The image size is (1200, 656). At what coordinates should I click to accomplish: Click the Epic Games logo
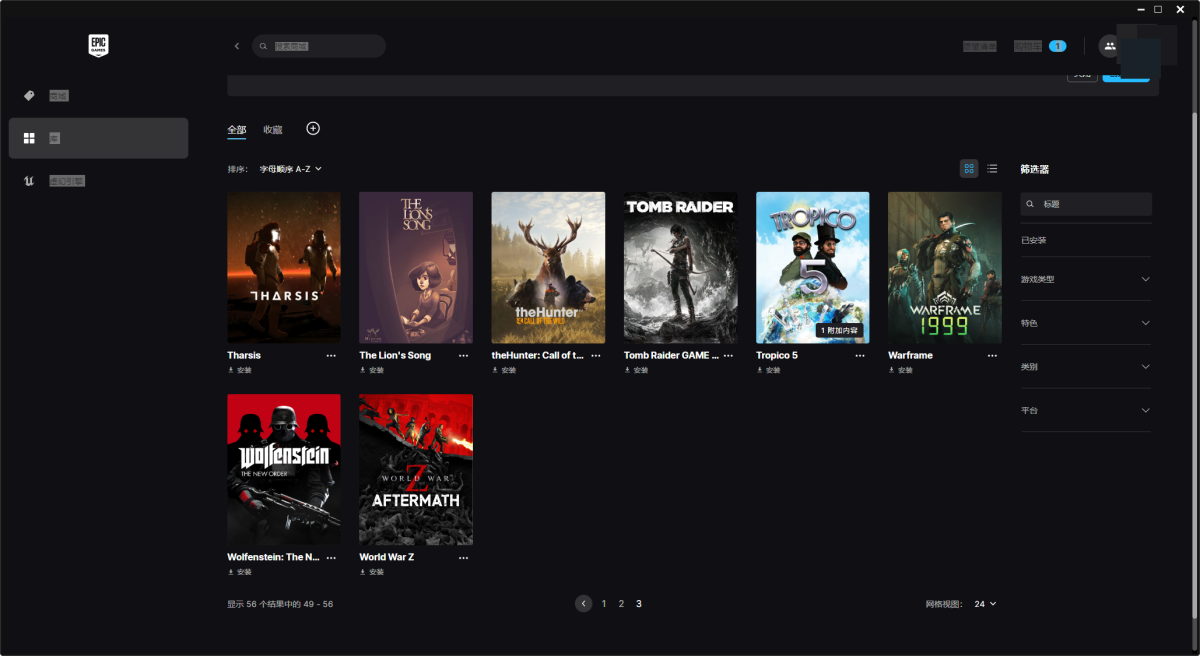click(98, 45)
